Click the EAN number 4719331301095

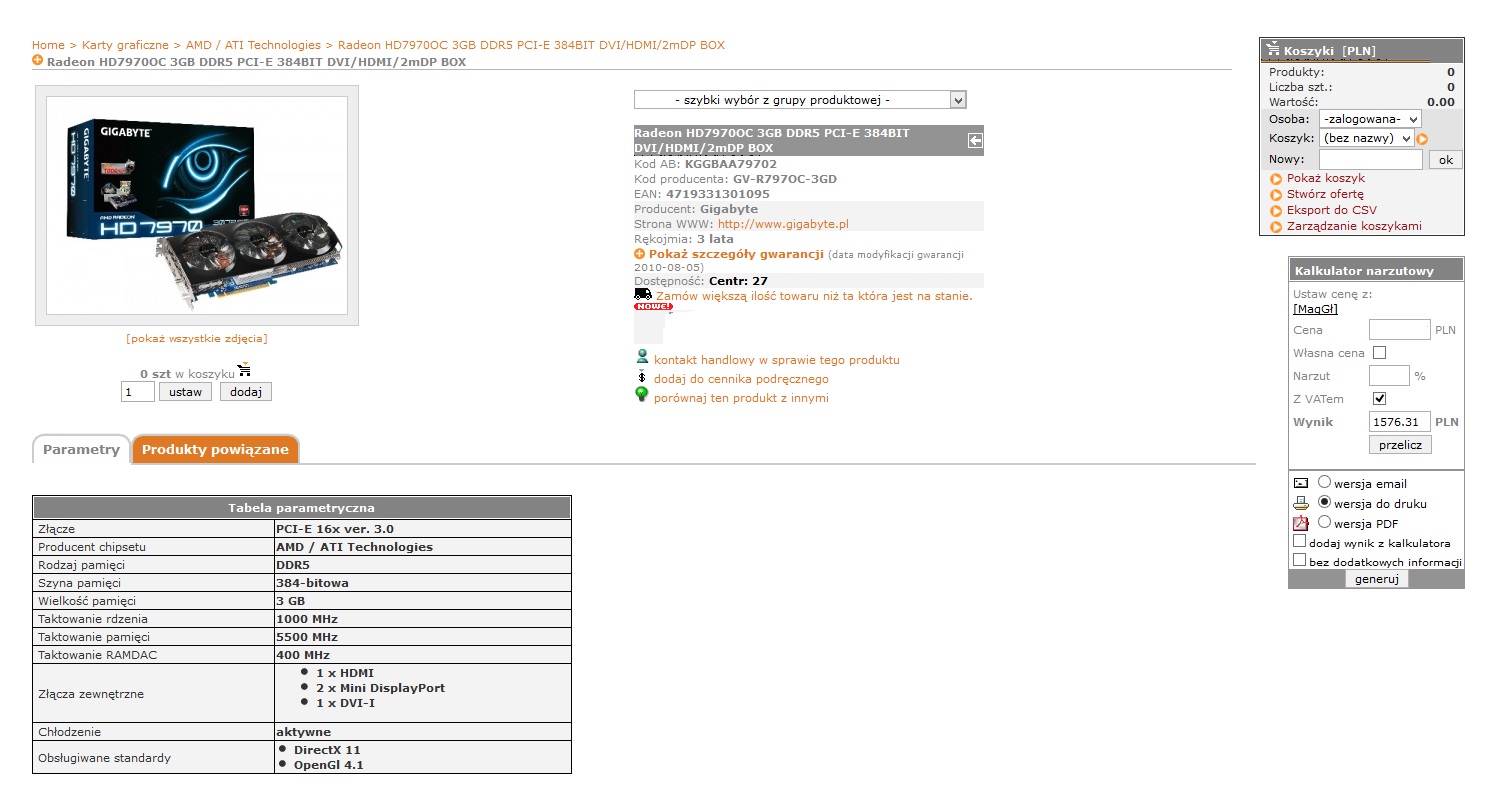pos(718,194)
